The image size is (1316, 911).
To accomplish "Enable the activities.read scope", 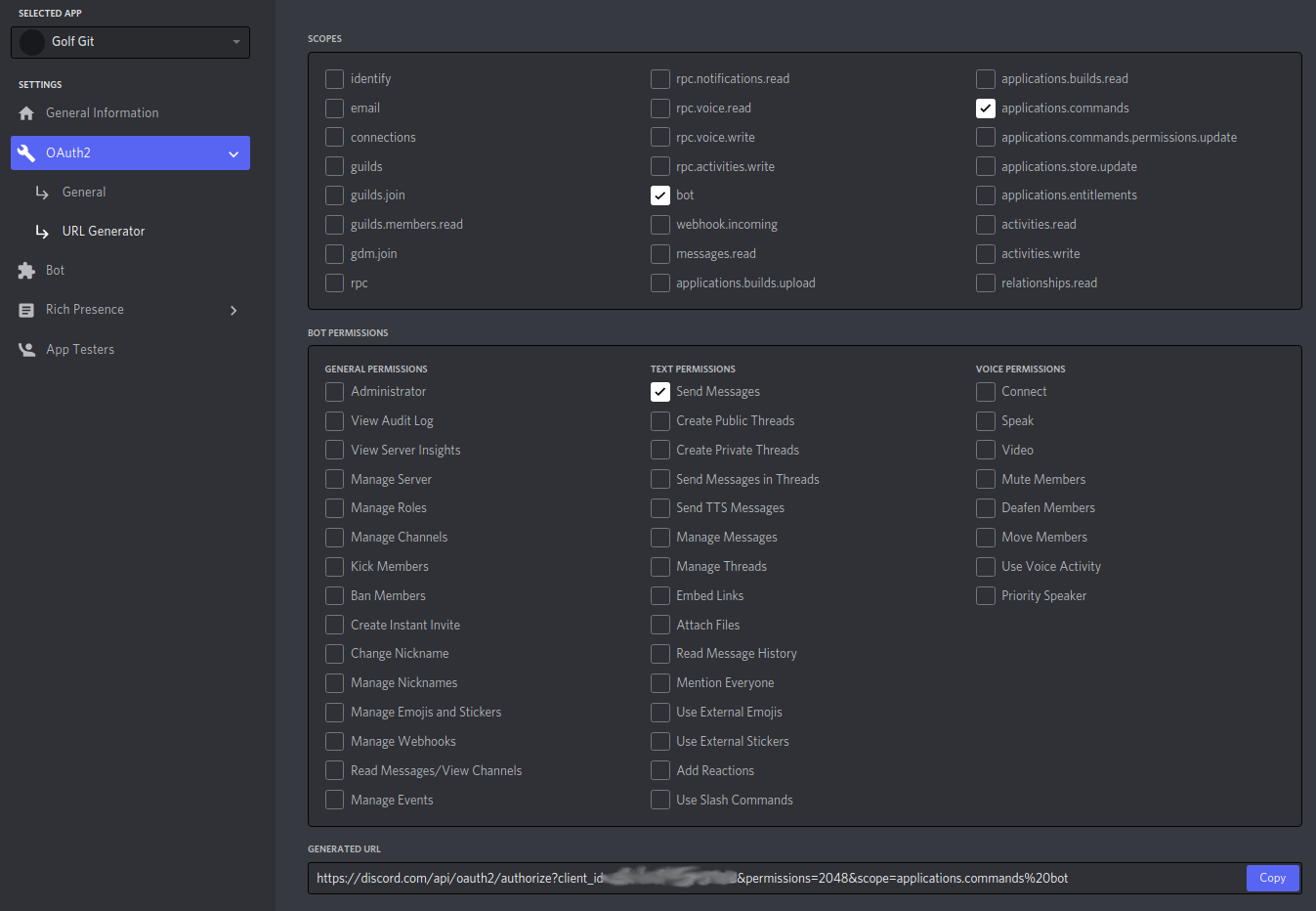I will 986,225.
